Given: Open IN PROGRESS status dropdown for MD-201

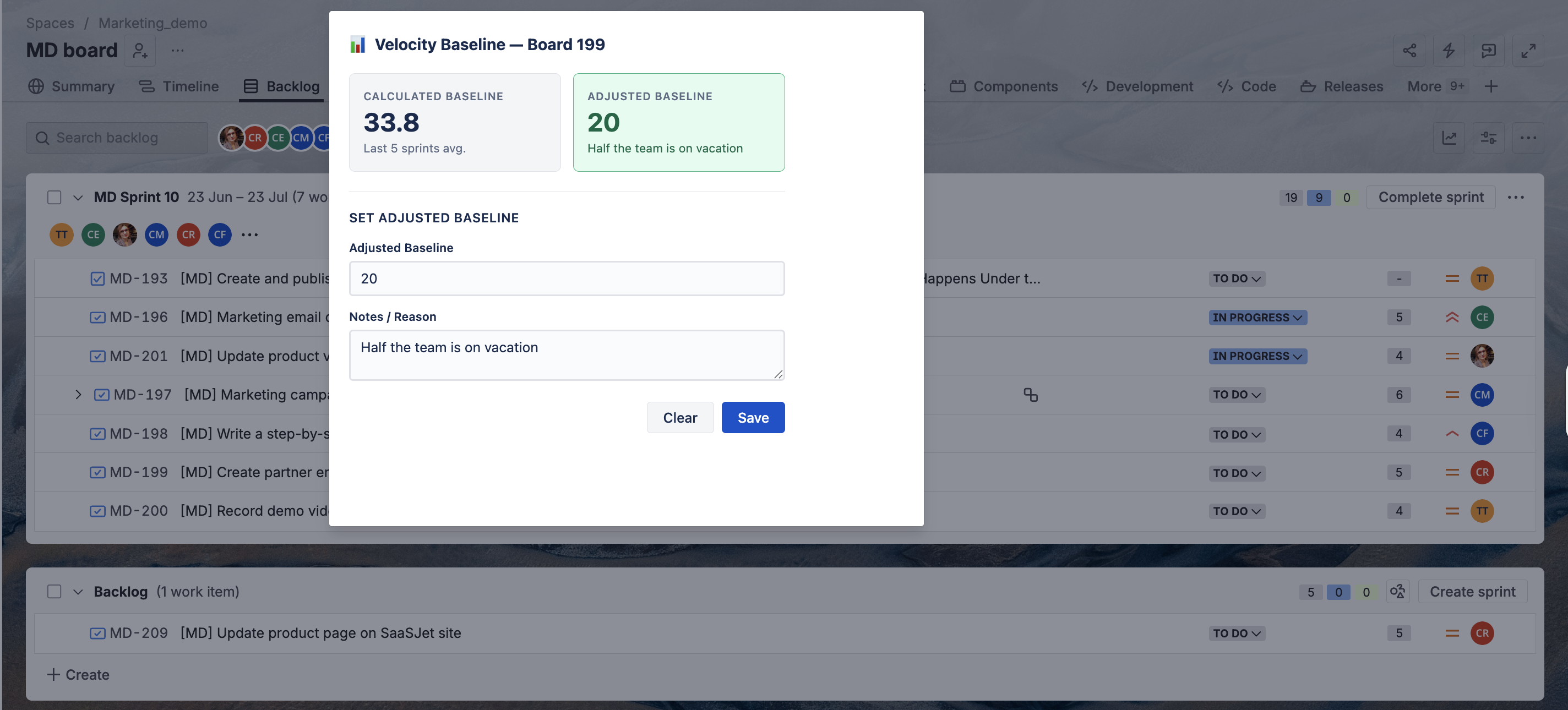Looking at the screenshot, I should tap(1257, 357).
